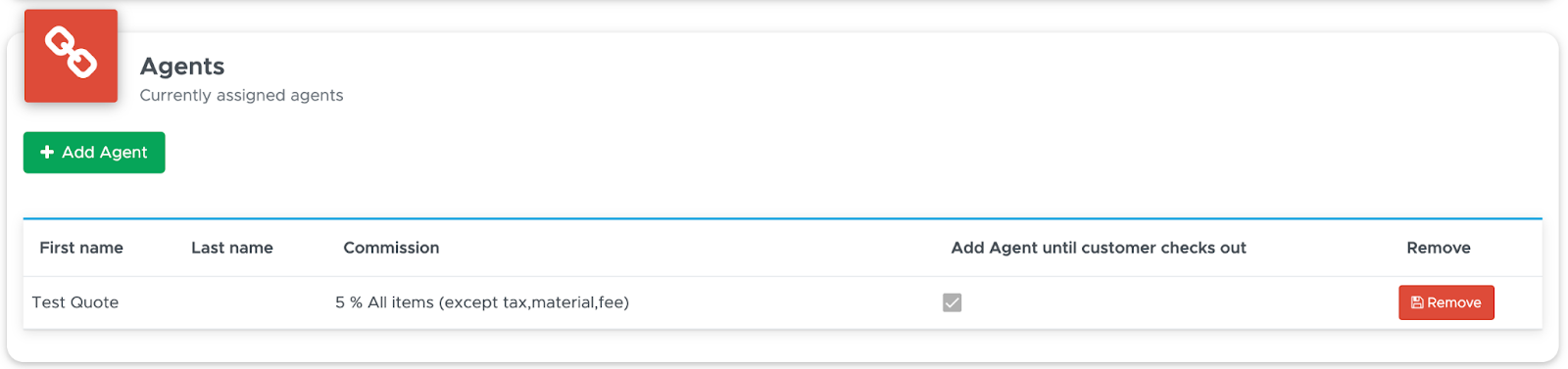Click the Commission column header
Screen dimensions: 1568x369
coord(391,248)
